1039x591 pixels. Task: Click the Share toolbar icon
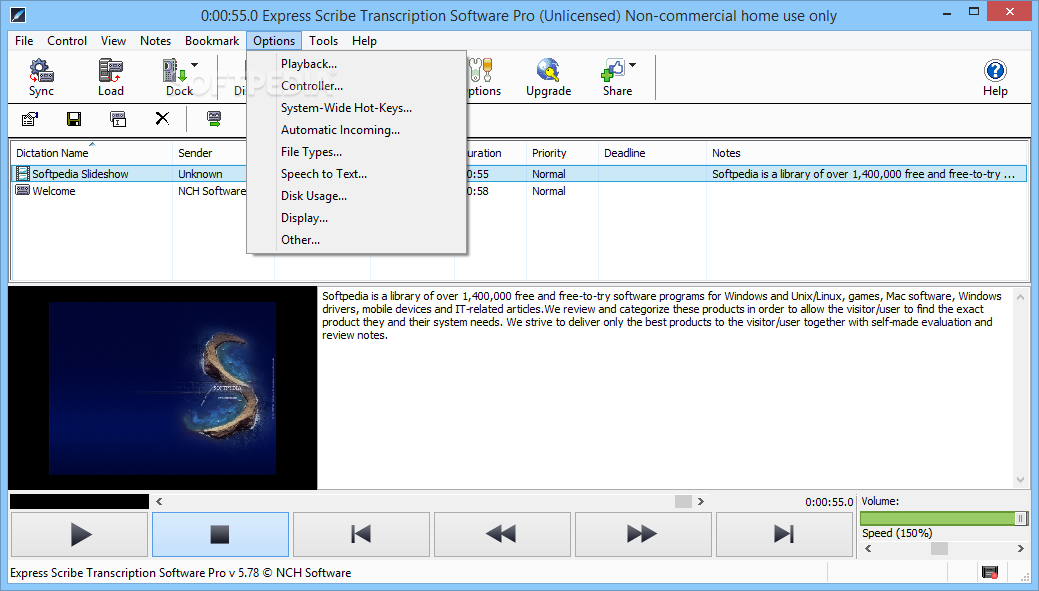(616, 78)
